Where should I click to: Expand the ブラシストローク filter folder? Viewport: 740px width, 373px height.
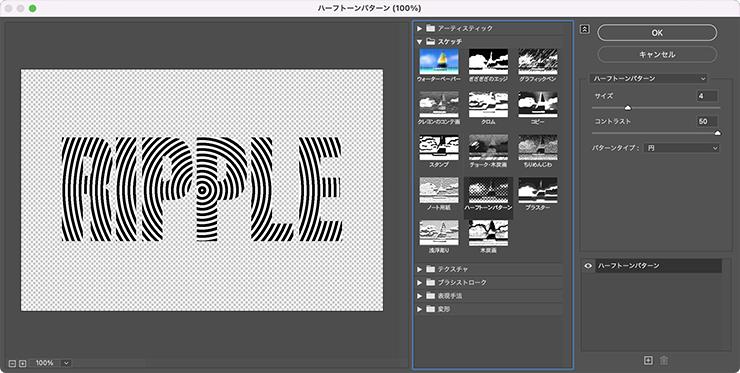point(419,282)
